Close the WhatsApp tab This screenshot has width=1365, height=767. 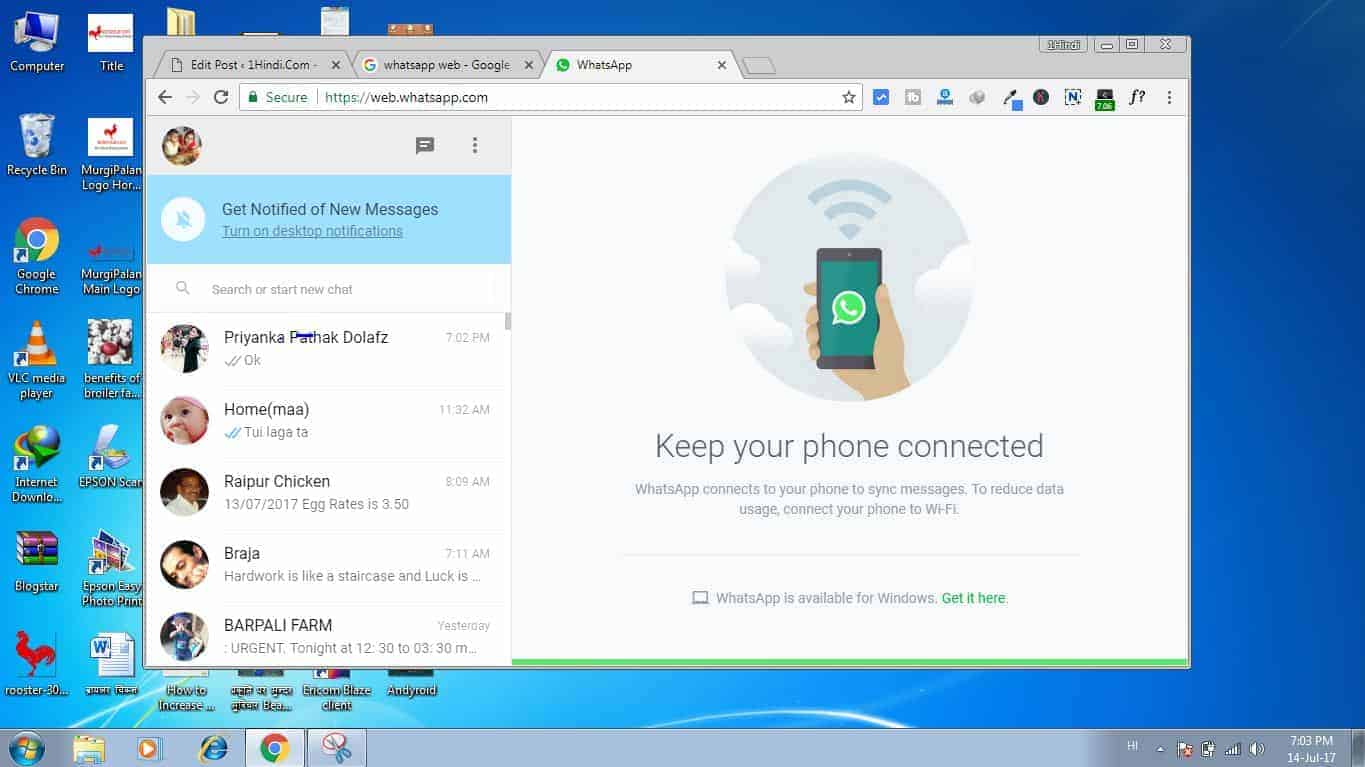point(722,65)
